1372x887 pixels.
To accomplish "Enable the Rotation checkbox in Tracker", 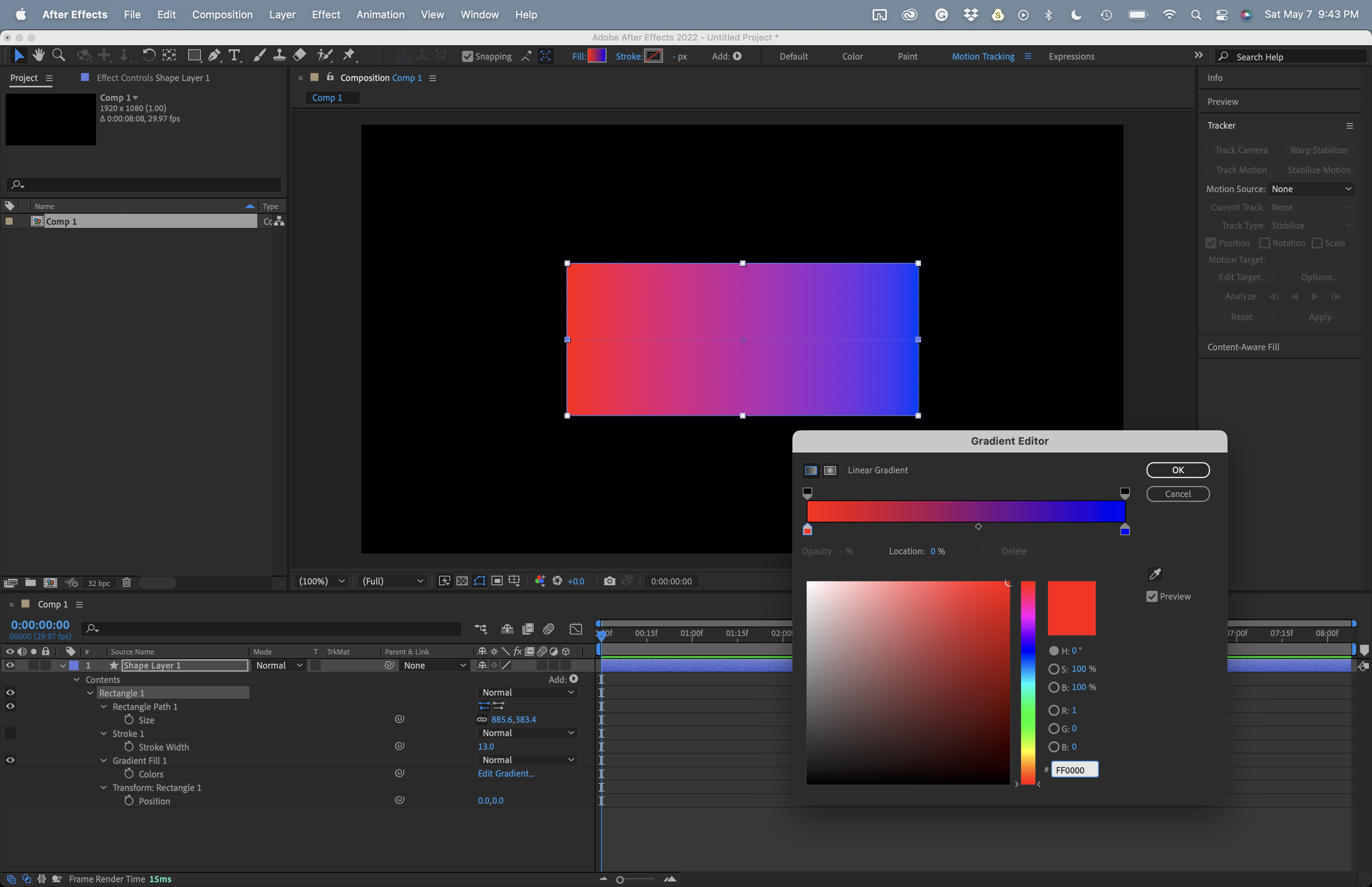I will pyautogui.click(x=1264, y=243).
